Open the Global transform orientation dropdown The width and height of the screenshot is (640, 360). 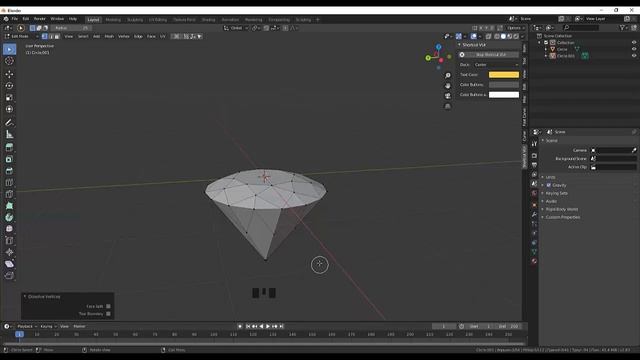point(236,28)
